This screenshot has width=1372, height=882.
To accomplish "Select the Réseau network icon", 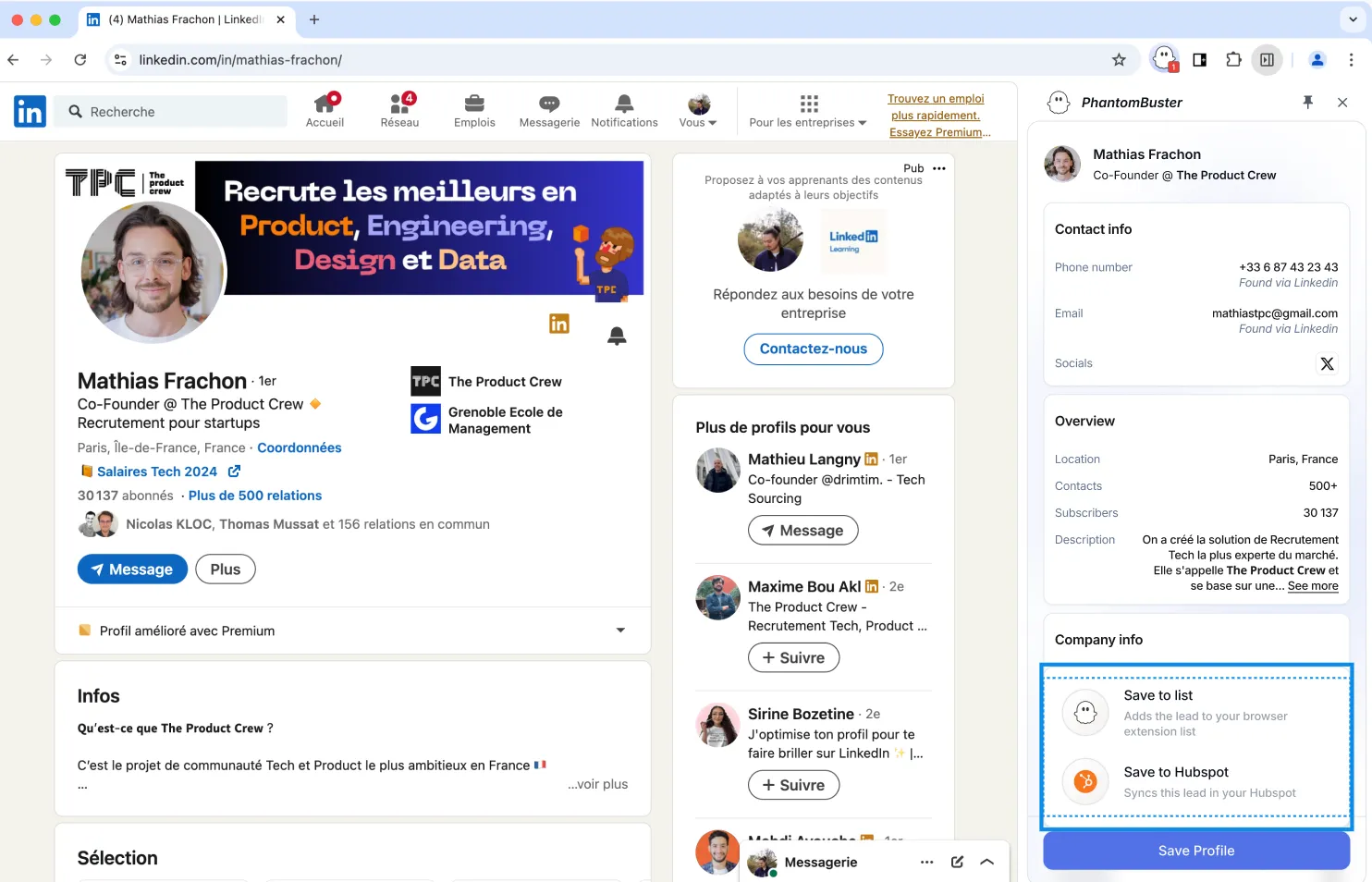I will pos(399,104).
